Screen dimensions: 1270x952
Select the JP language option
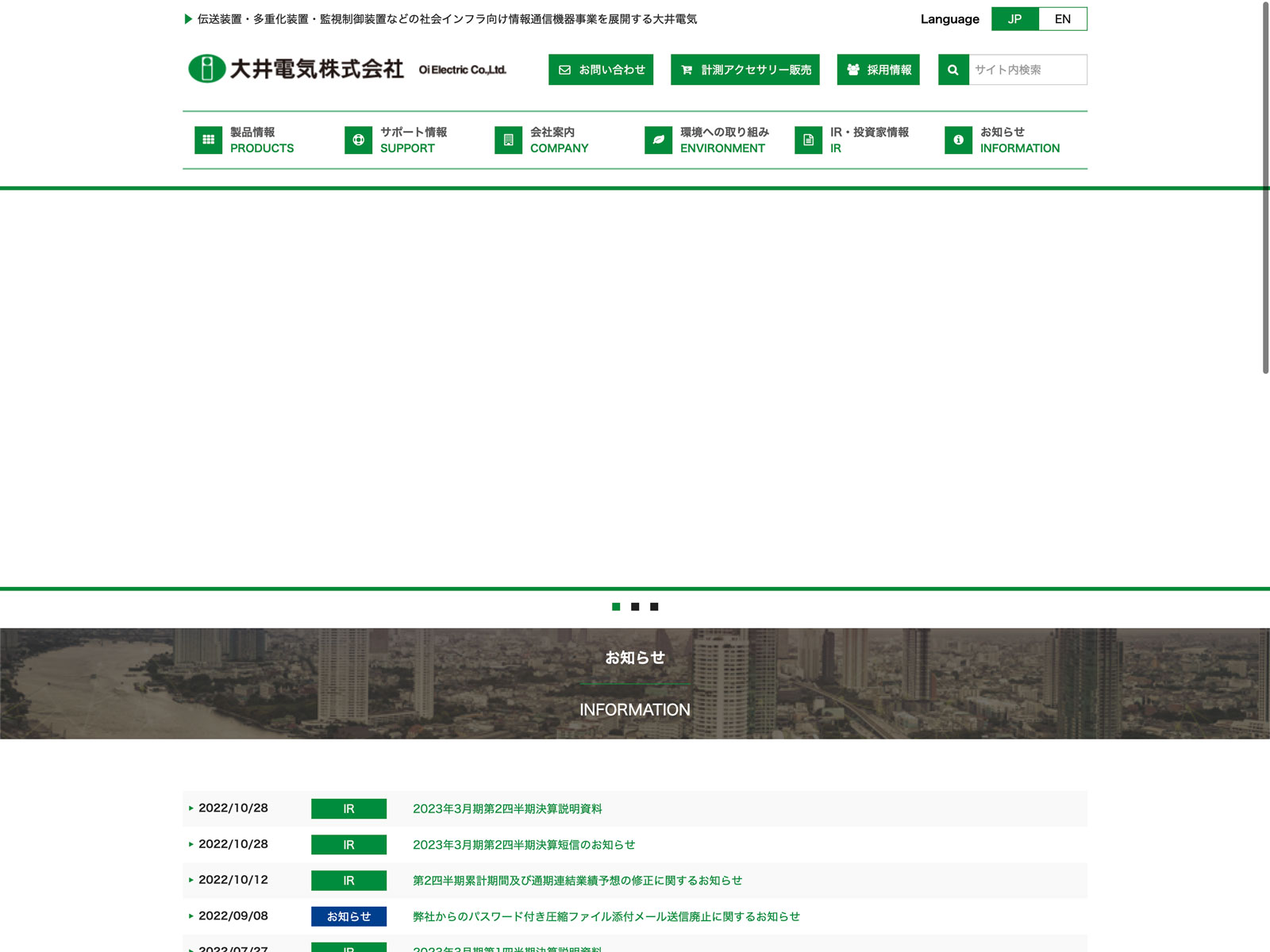1014,19
